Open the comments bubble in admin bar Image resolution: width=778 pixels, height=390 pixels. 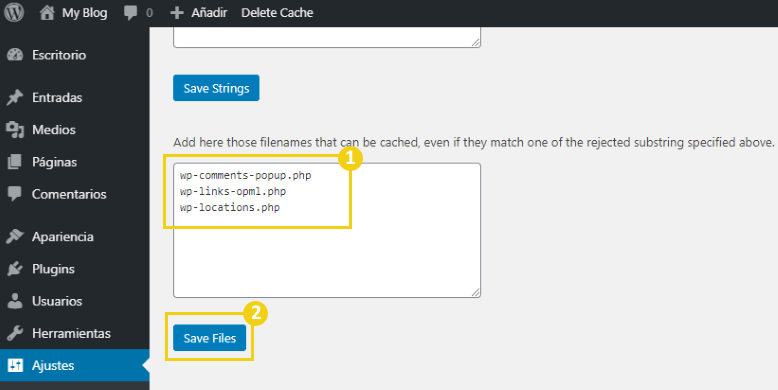130,13
